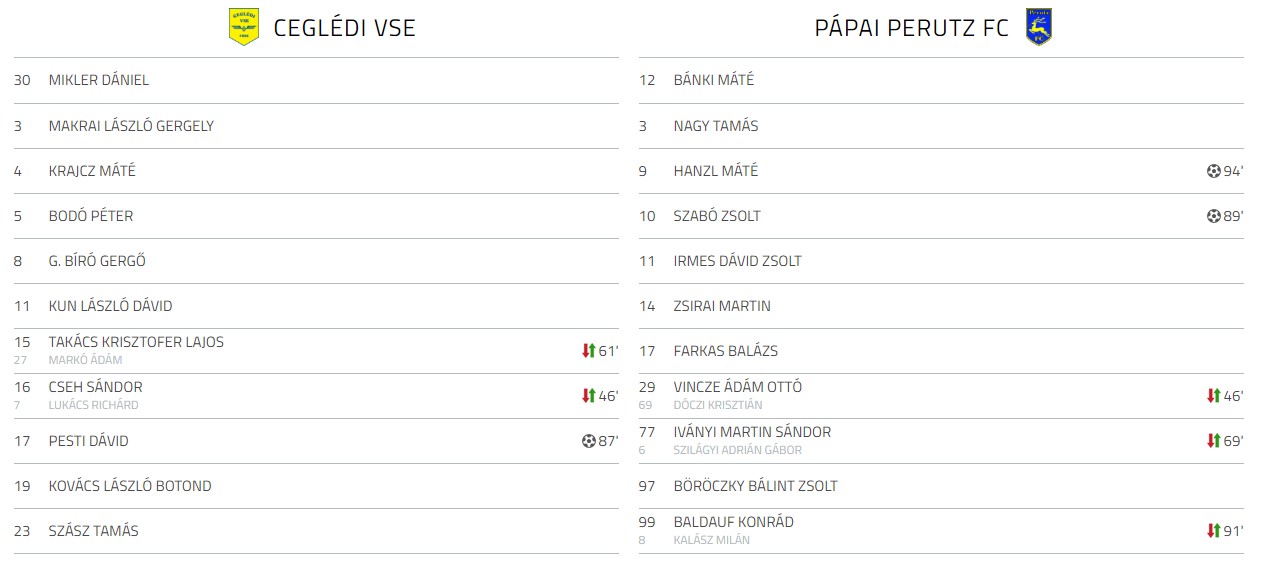Select substitute Markó Ádám
Screen dimensions: 1261x570
point(85,360)
